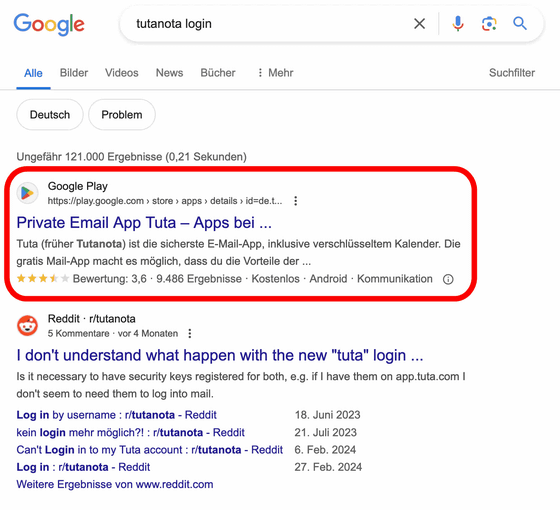Switch to the Bilder tab
This screenshot has height=510, width=560.
click(x=74, y=73)
